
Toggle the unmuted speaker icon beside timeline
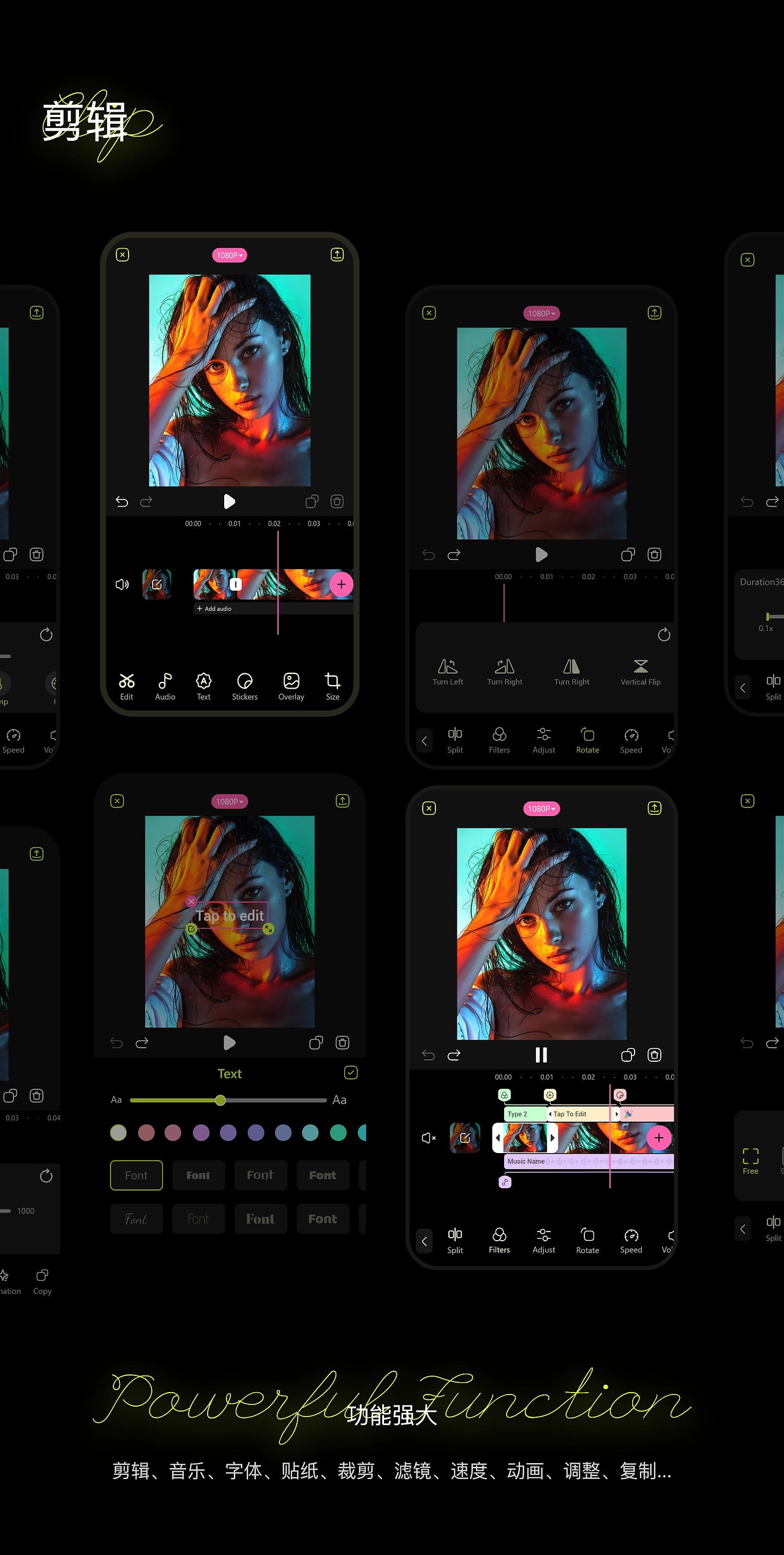click(x=122, y=584)
